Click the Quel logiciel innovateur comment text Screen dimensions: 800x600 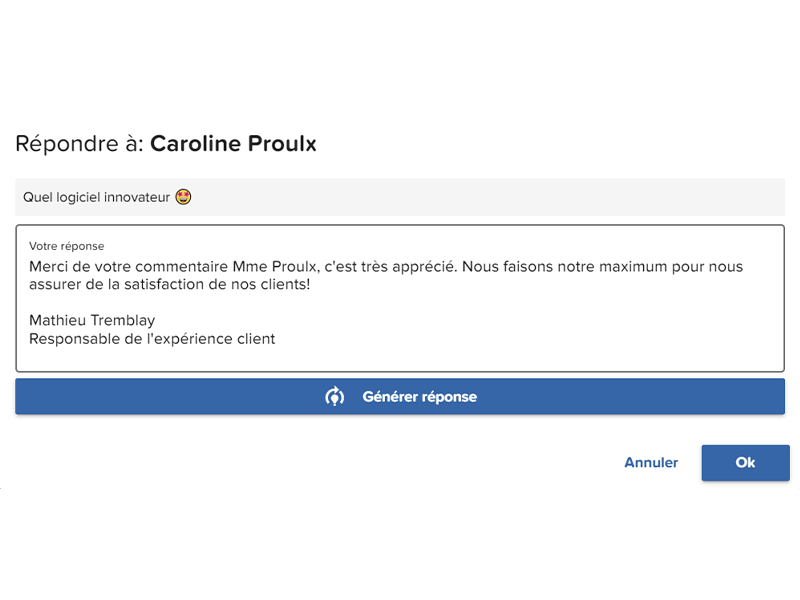click(x=96, y=197)
